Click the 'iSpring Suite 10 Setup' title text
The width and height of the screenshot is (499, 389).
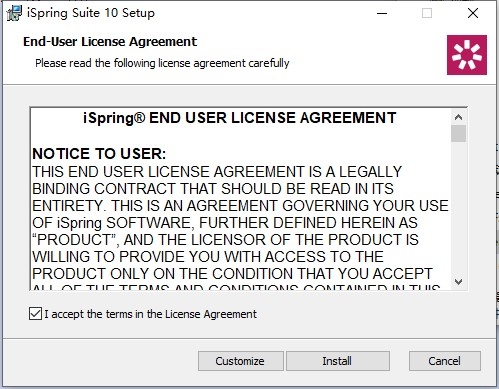tap(91, 13)
